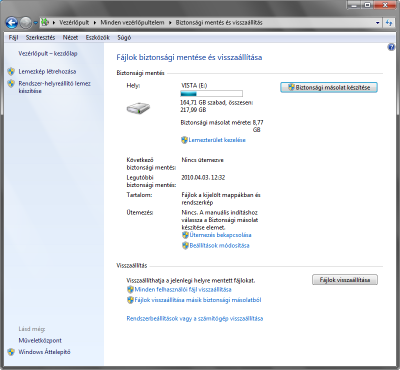Click the Nincs ütemezve text

202,160
